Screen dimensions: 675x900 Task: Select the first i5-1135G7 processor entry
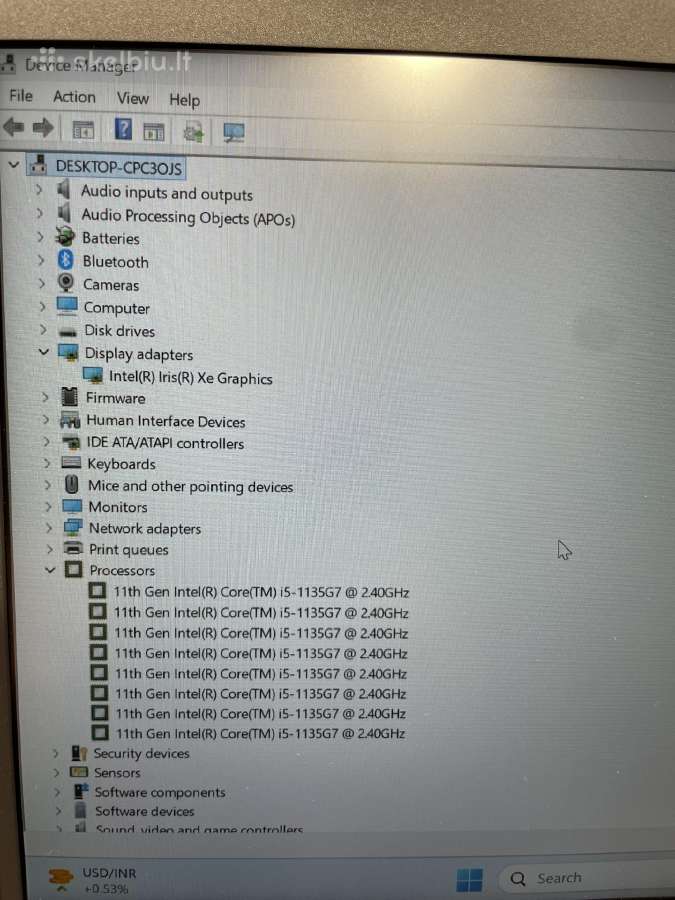point(261,592)
